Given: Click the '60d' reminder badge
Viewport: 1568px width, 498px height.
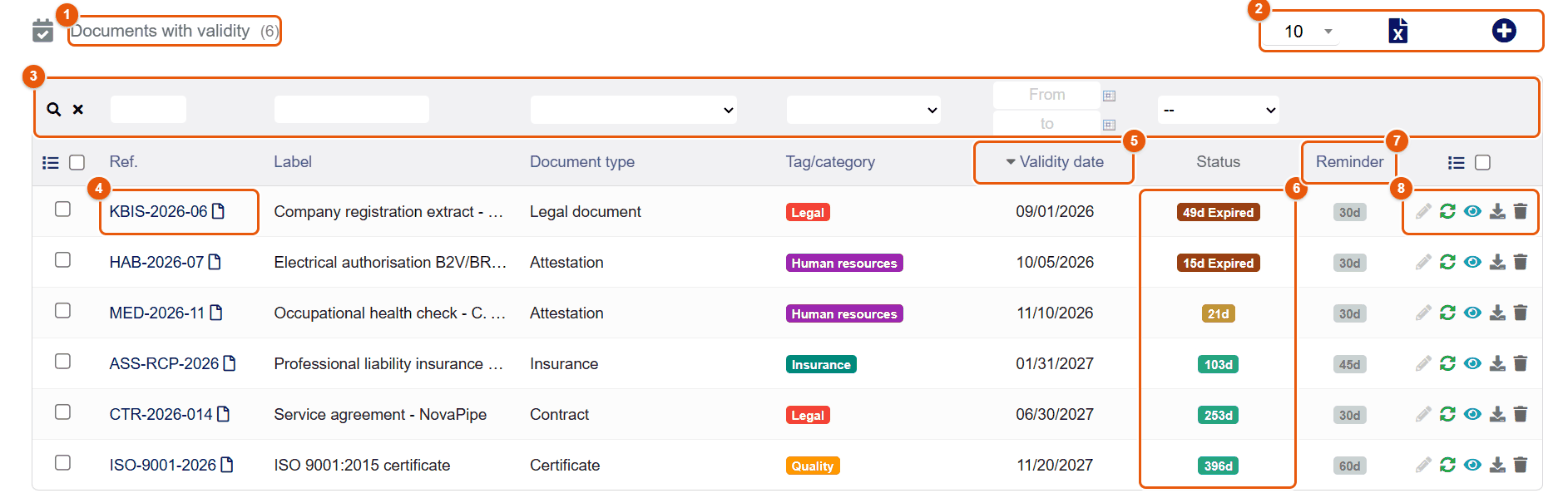Looking at the screenshot, I should [x=1350, y=465].
